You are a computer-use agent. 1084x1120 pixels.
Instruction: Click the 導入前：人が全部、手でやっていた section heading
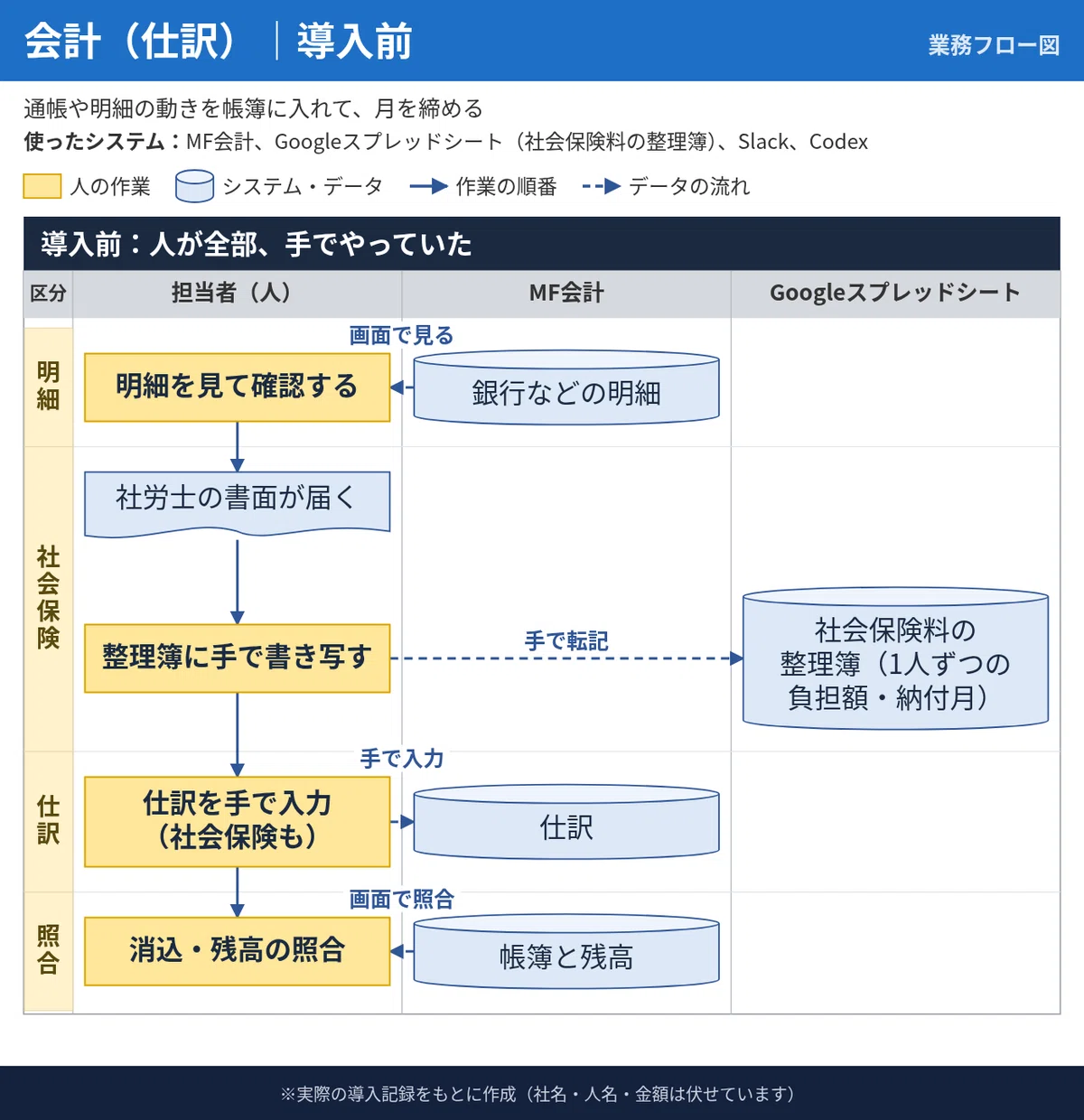point(257,244)
